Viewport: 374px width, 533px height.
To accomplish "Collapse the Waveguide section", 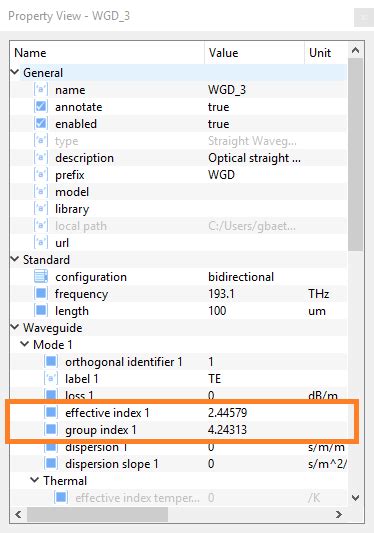I will click(15, 327).
